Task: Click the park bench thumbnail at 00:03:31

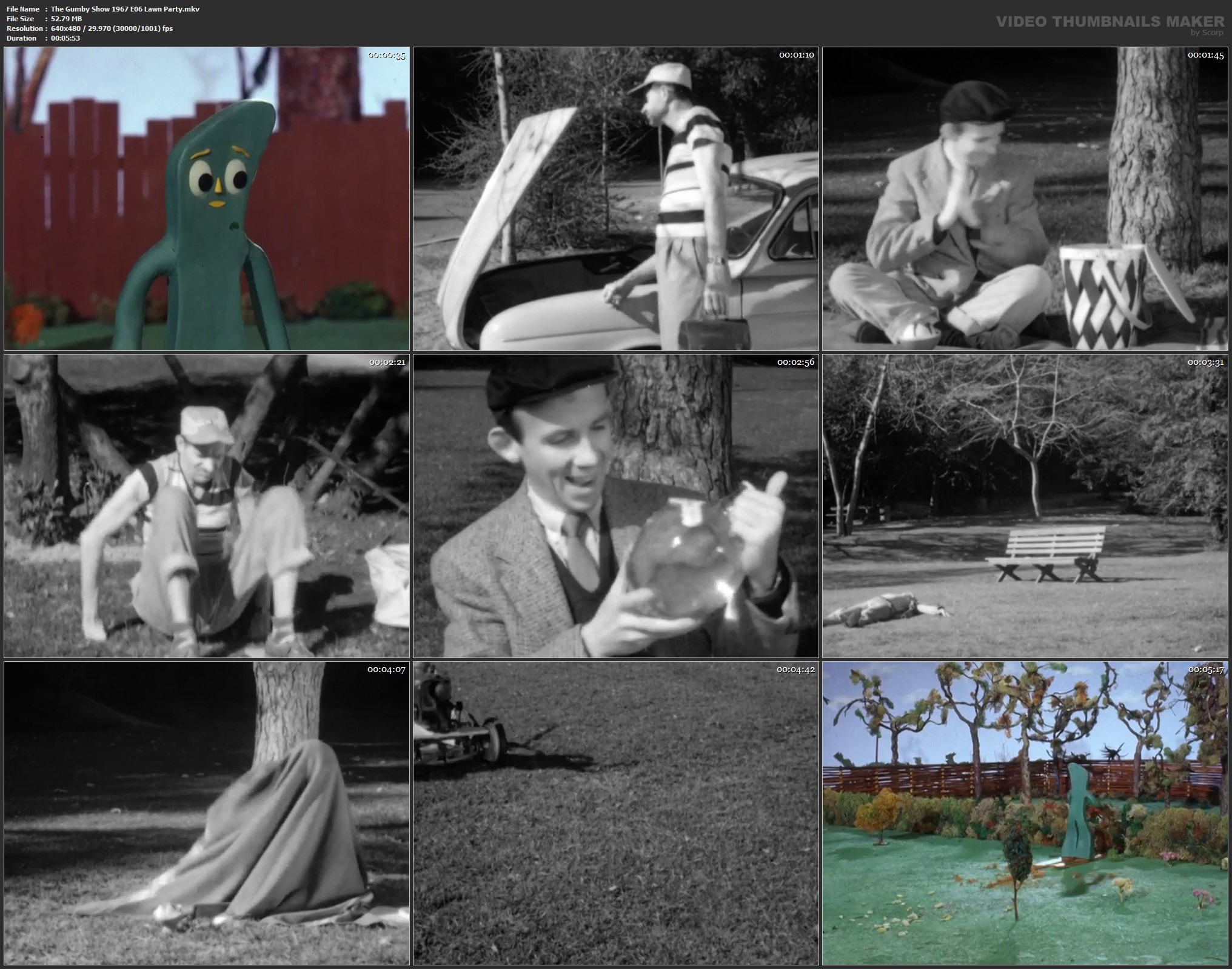Action: (x=1025, y=506)
